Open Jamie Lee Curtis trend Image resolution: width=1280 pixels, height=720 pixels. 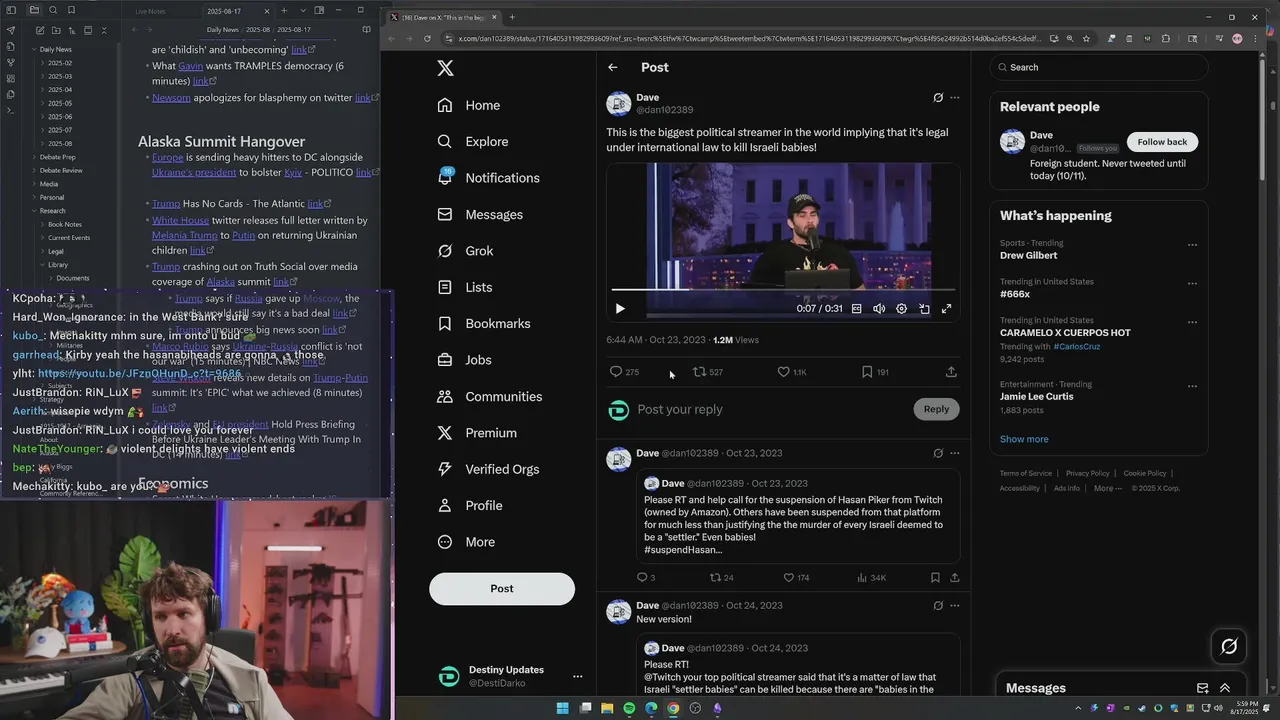point(1037,397)
